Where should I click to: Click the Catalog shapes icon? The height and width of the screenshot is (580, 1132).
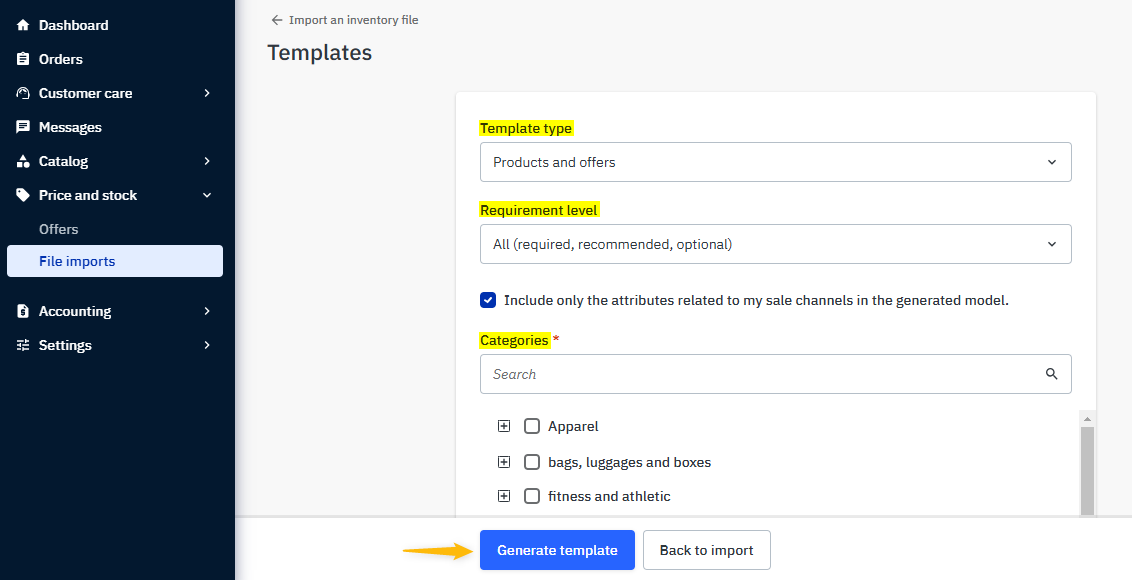pyautogui.click(x=23, y=161)
